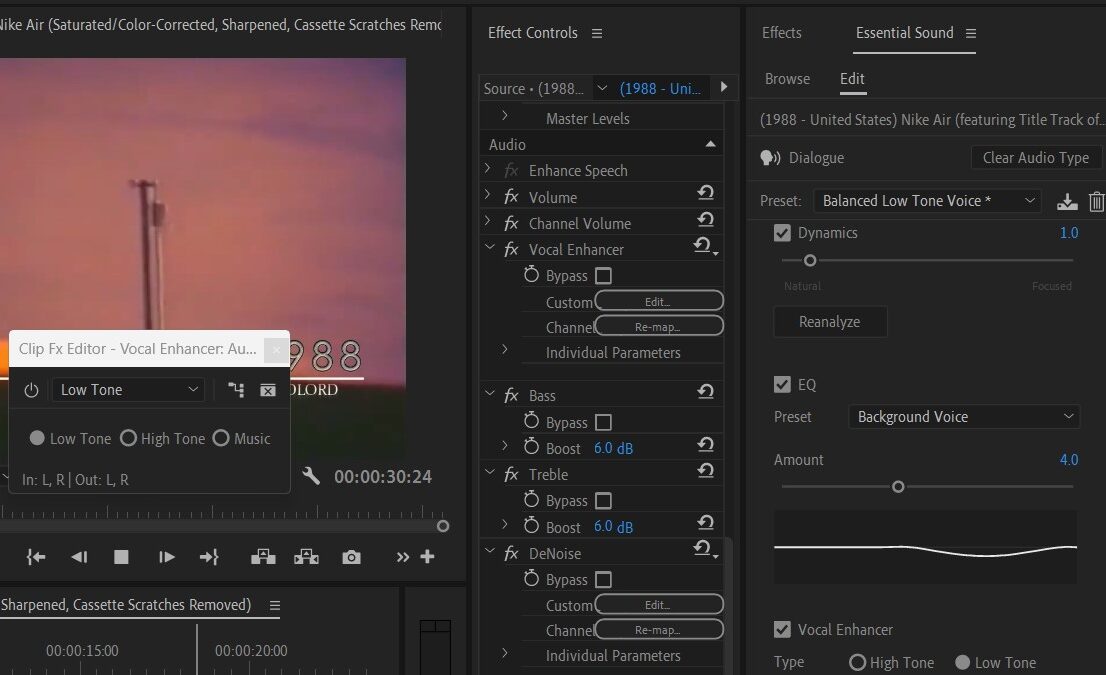Reset the Treble Boost parameter
The height and width of the screenshot is (675, 1106).
705,523
